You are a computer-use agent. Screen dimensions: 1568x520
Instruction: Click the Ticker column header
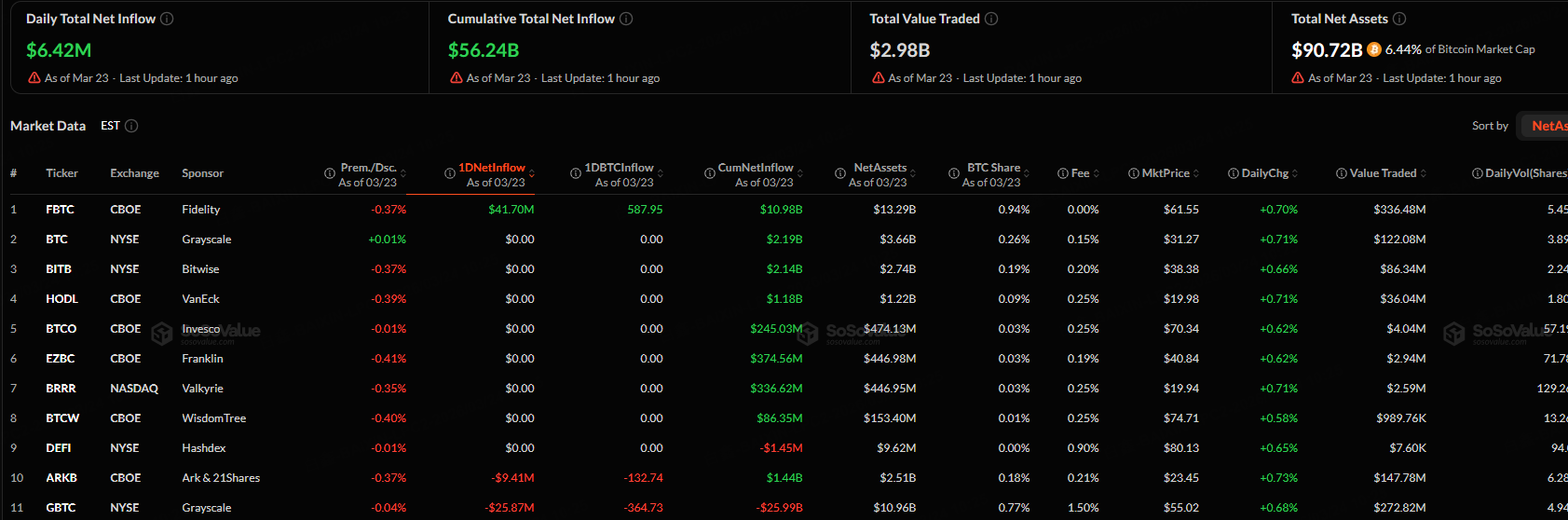62,173
